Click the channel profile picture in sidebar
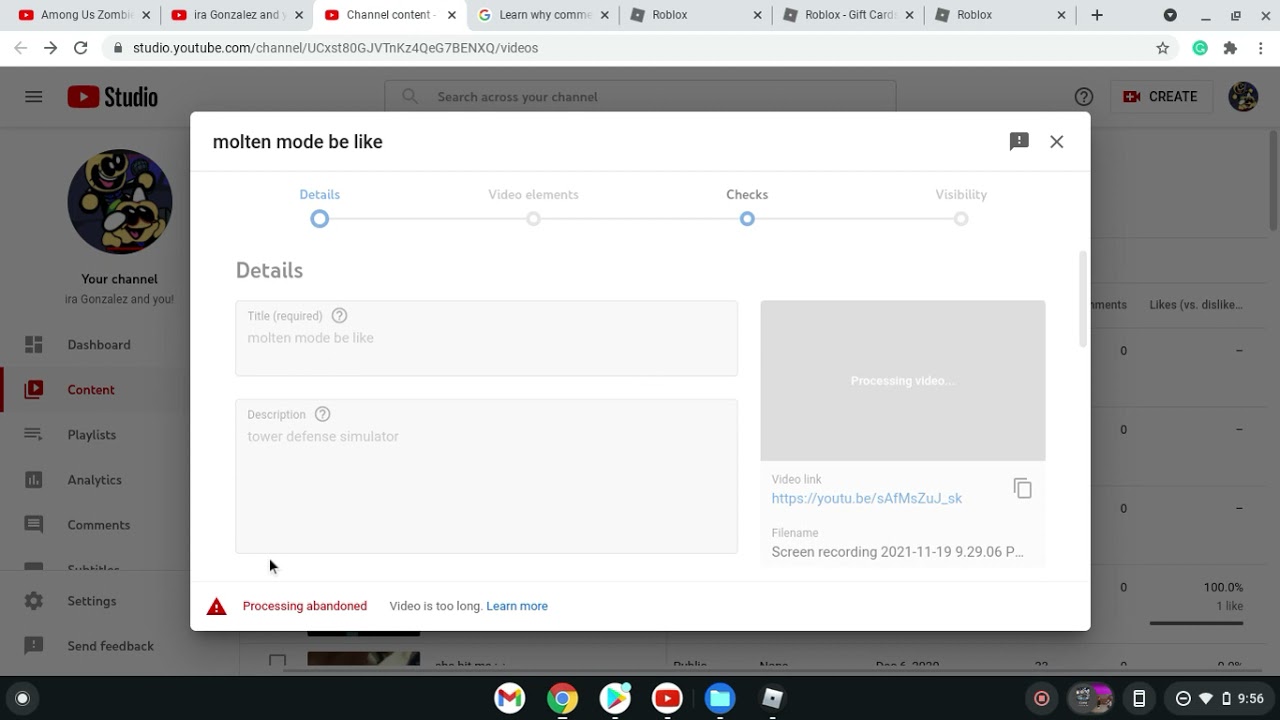The image size is (1280, 720). coord(120,202)
